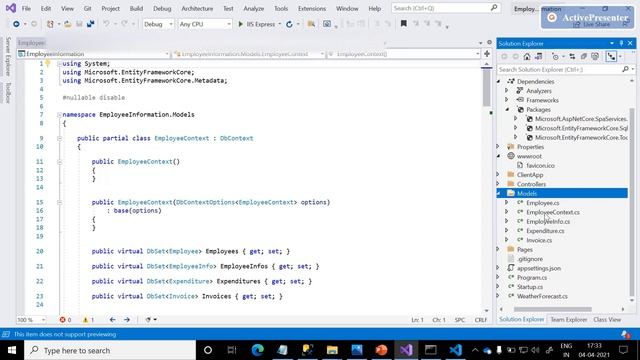Viewport: 640px width, 360px height.
Task: Open the Build menu
Action: click(136, 8)
